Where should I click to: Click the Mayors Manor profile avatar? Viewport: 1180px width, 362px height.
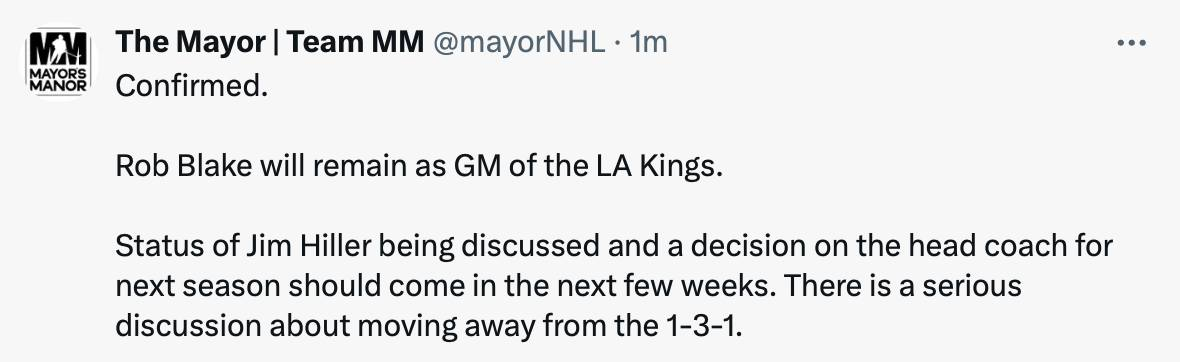coord(58,62)
